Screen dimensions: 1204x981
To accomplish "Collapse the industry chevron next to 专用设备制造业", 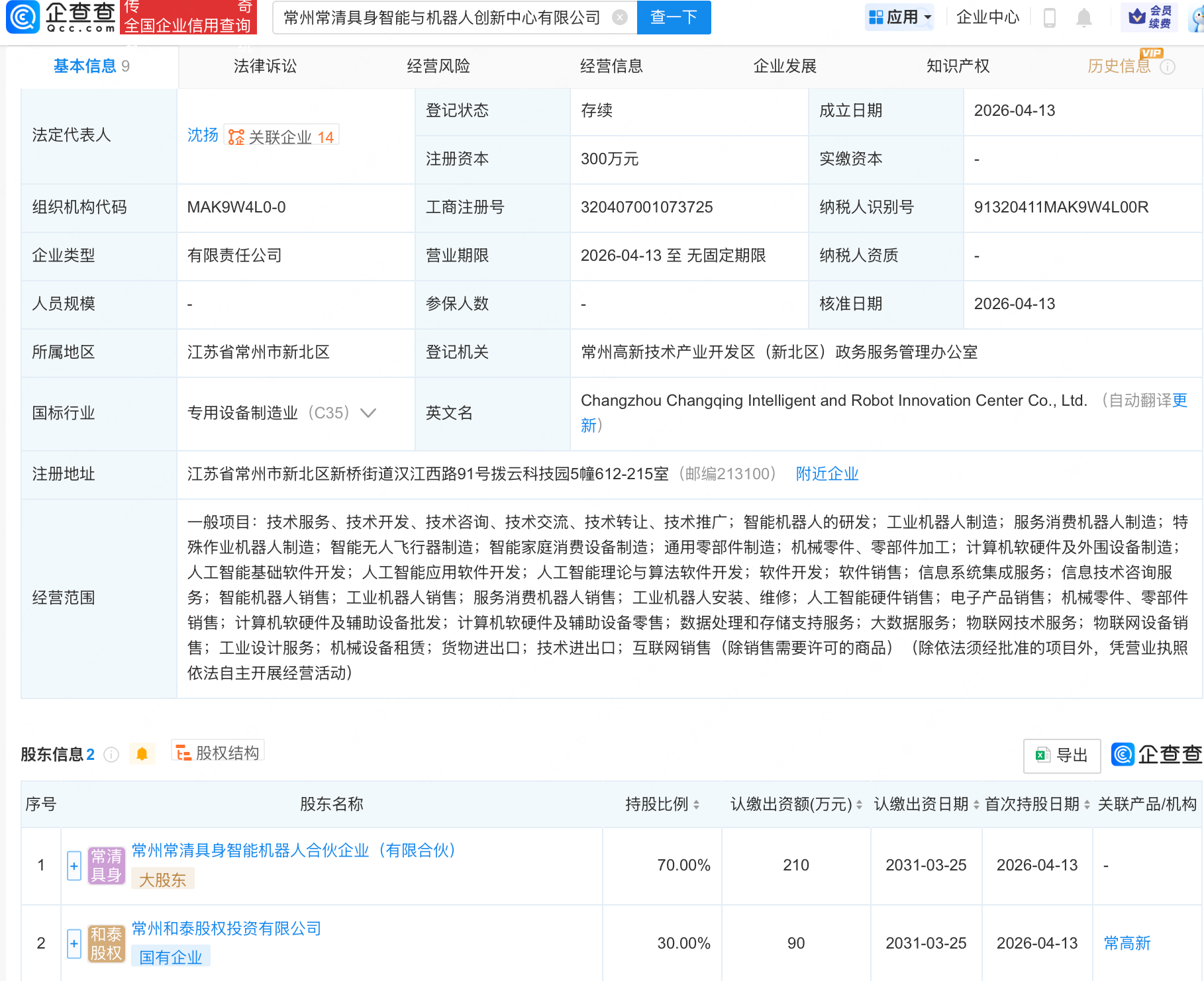I will (x=368, y=412).
